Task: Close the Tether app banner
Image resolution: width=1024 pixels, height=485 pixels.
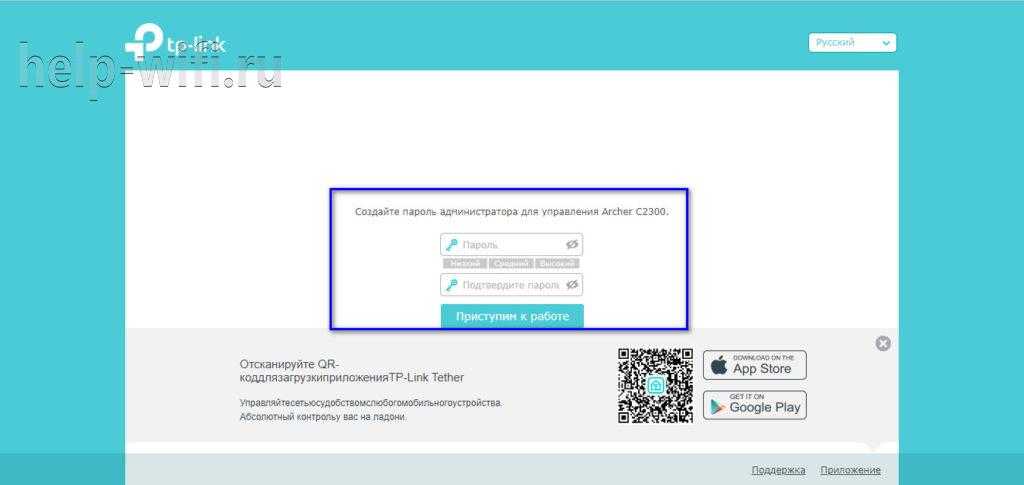Action: pos(883,343)
